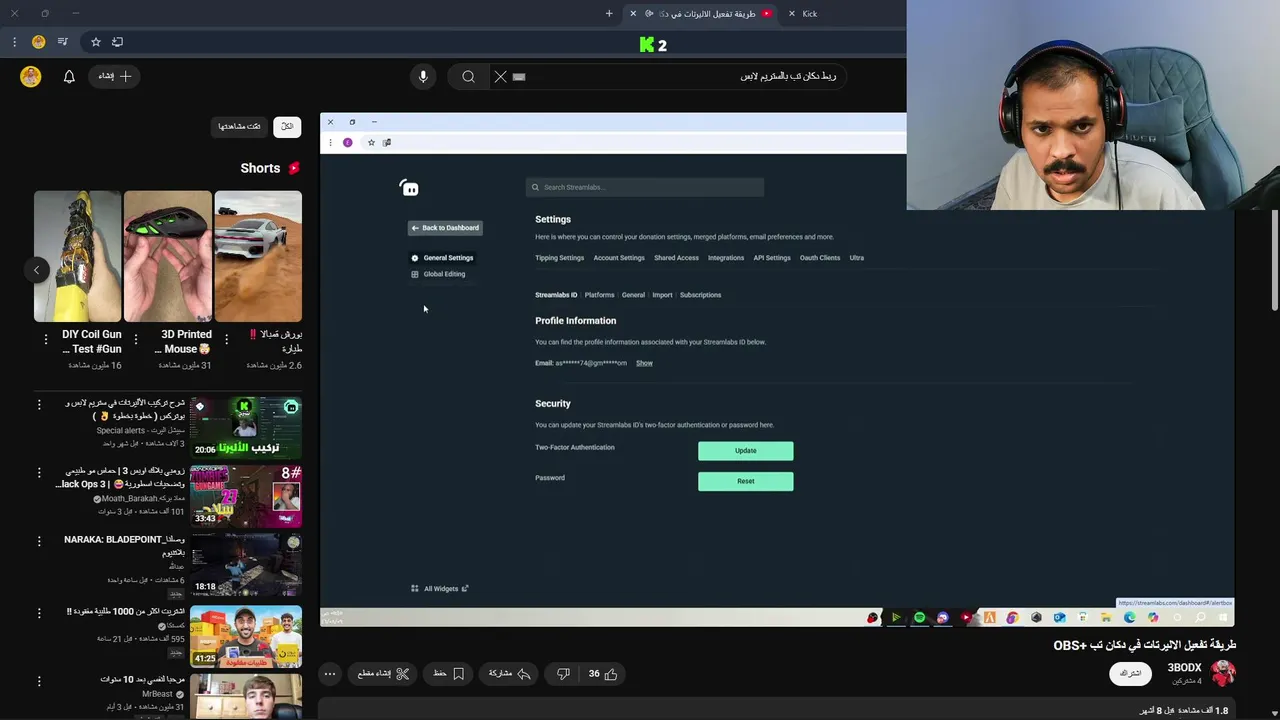Screen dimensions: 1280x720
Task: Open the MrBeast video title link
Action: pyautogui.click(x=143, y=679)
